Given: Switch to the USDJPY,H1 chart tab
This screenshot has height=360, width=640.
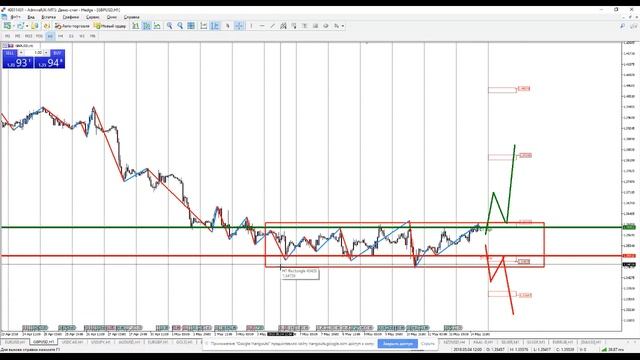Looking at the screenshot, I should pyautogui.click(x=101, y=342).
